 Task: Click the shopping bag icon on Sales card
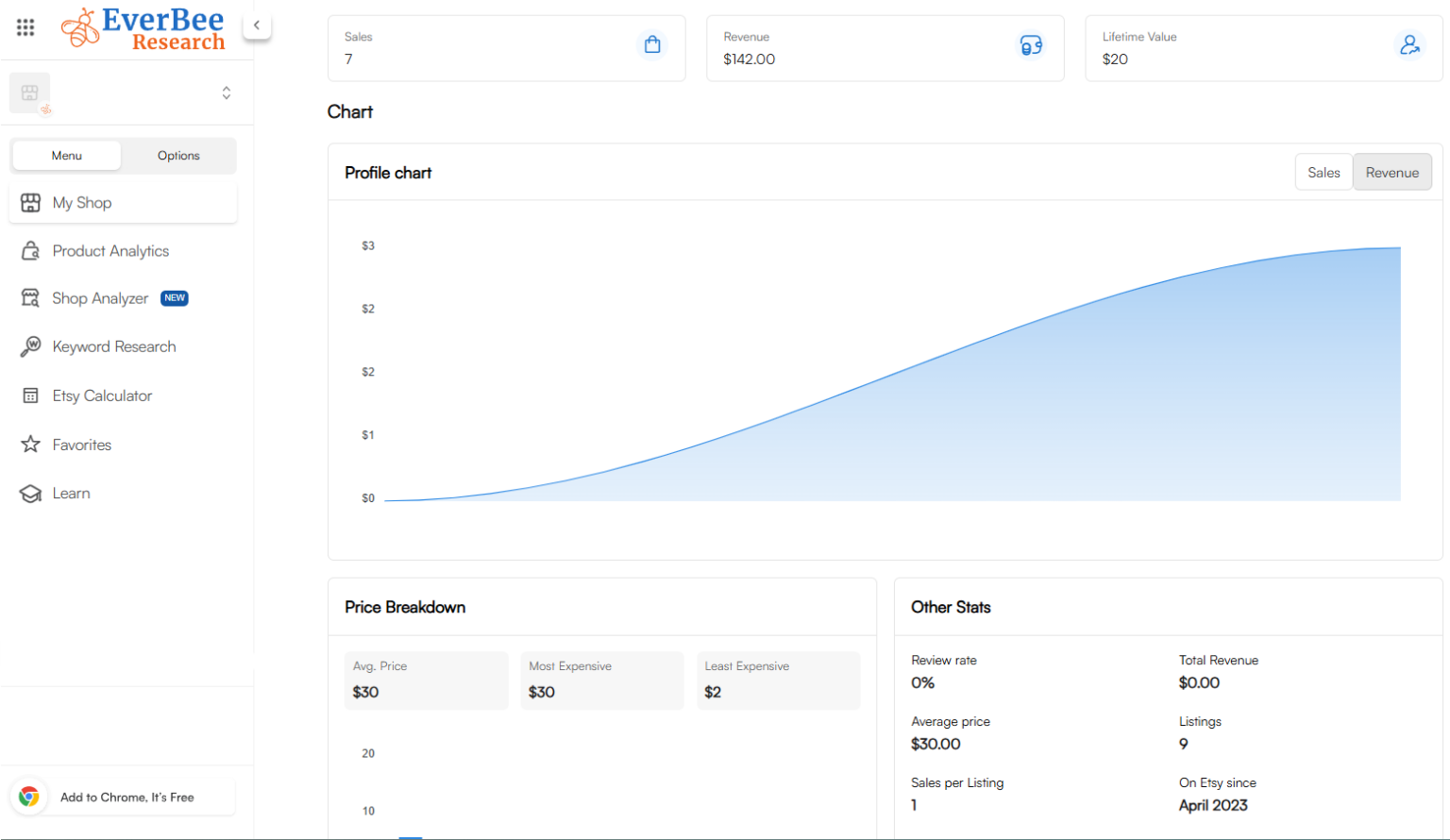[x=651, y=43]
